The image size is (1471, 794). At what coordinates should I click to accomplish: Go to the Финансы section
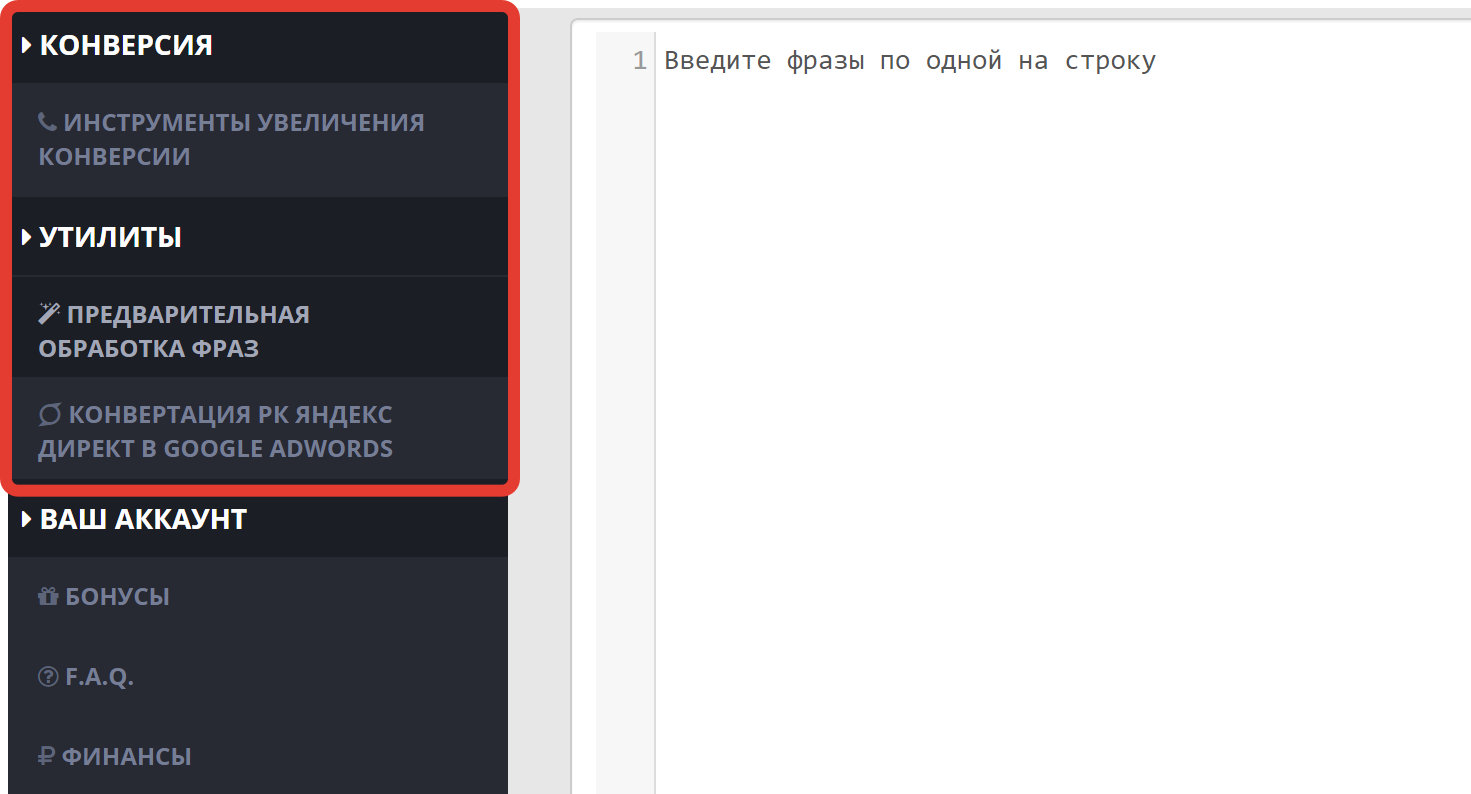[x=126, y=757]
